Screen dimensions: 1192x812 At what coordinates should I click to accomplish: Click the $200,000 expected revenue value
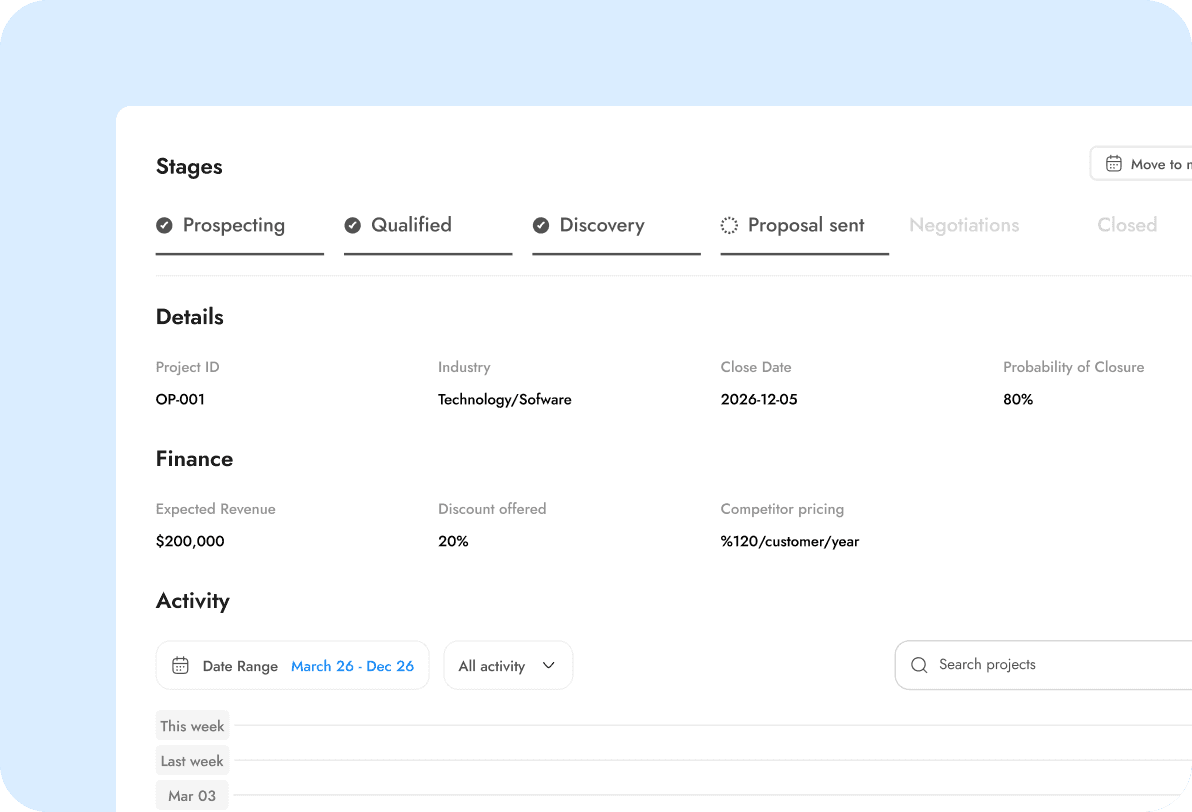coord(190,541)
